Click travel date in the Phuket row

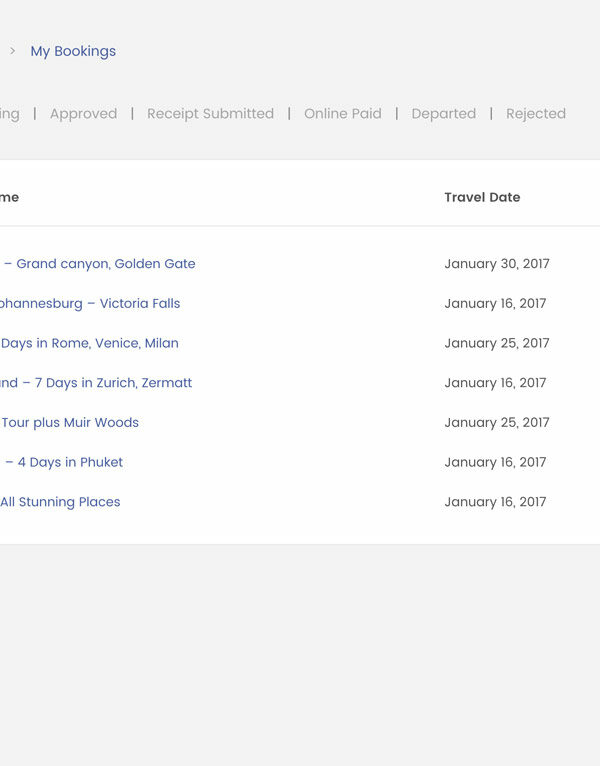pyautogui.click(x=495, y=463)
